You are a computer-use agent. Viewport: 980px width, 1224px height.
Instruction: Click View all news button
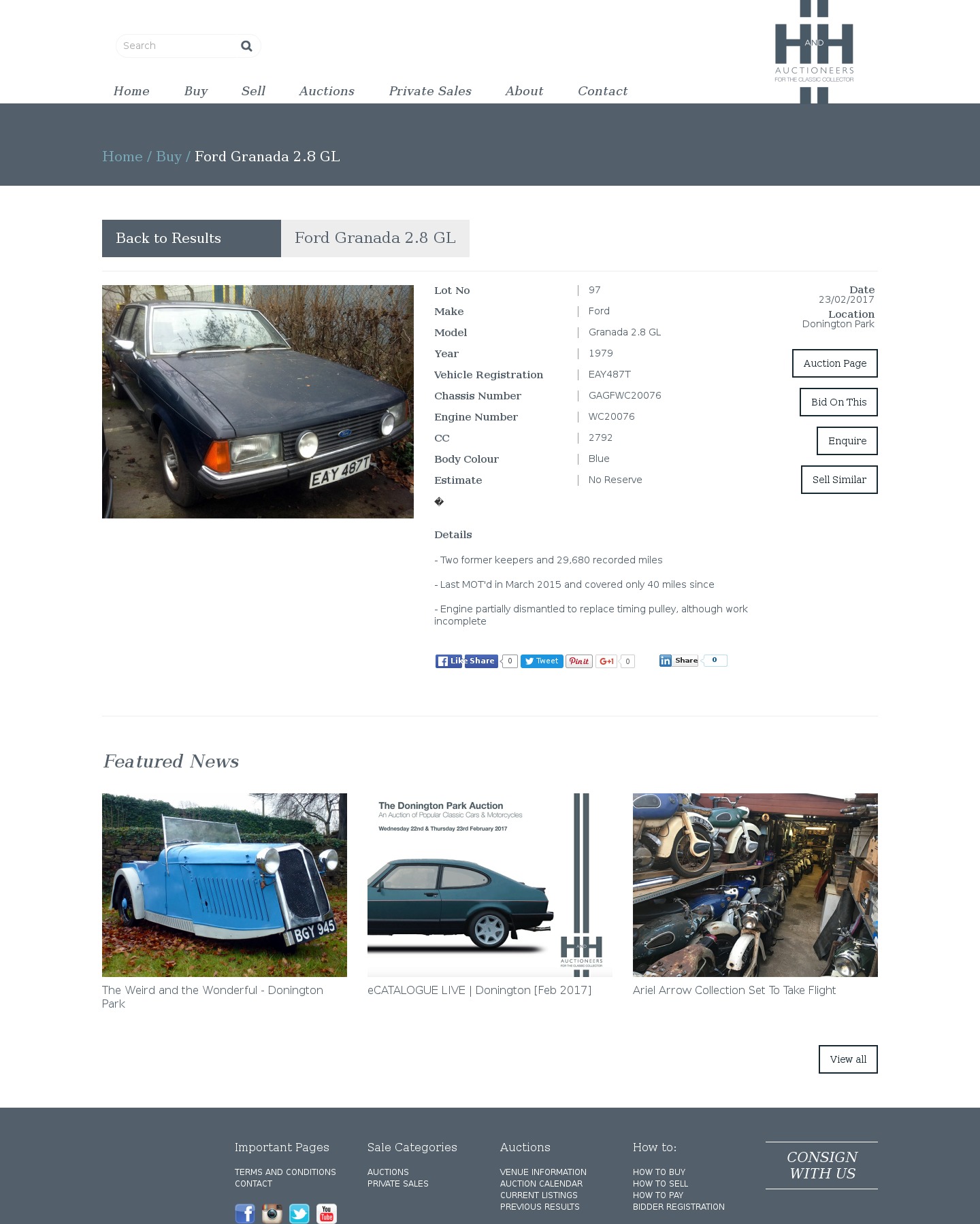tap(848, 1059)
